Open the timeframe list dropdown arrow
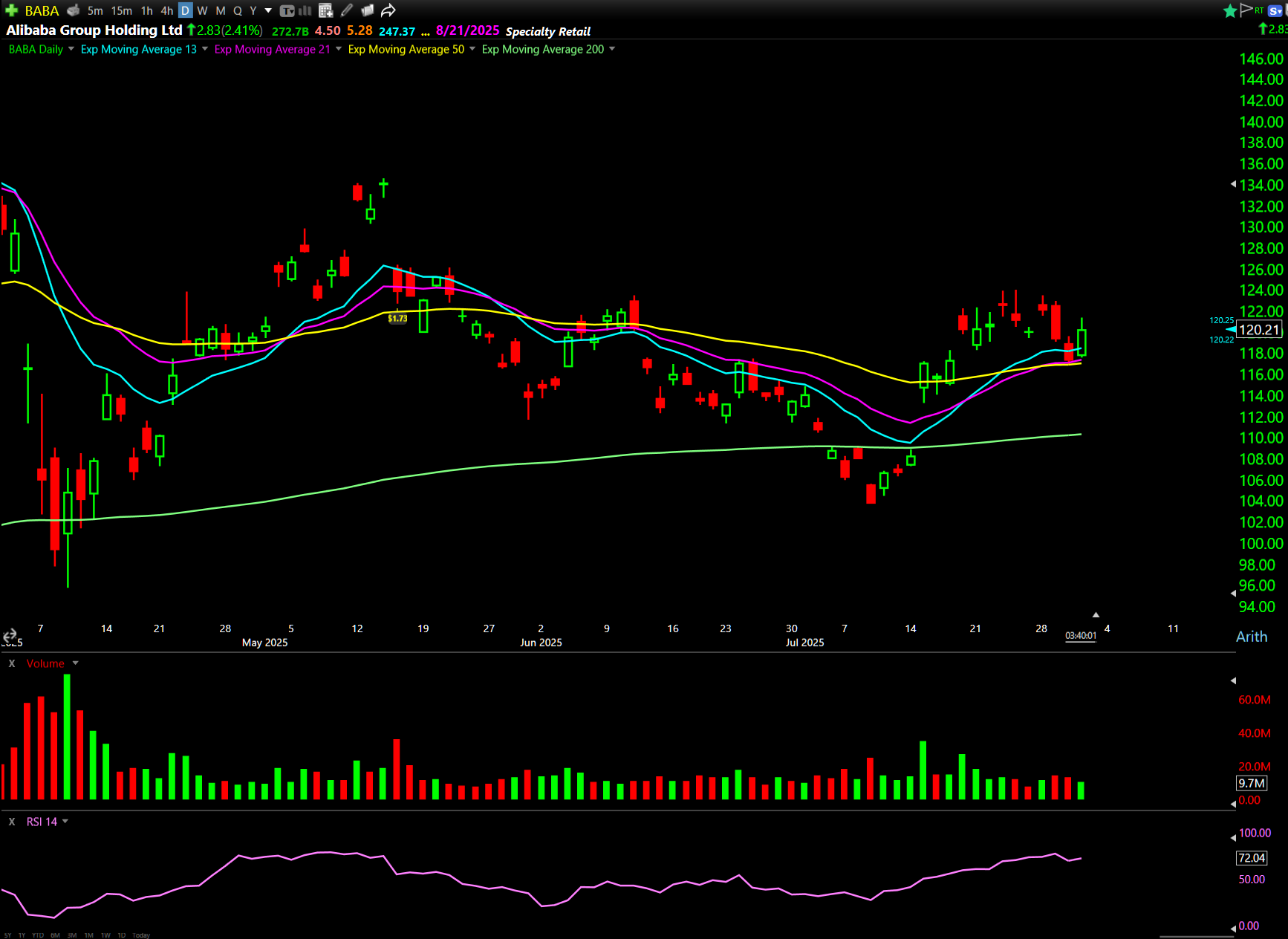Screen dimensions: 1288x939 click(268, 10)
